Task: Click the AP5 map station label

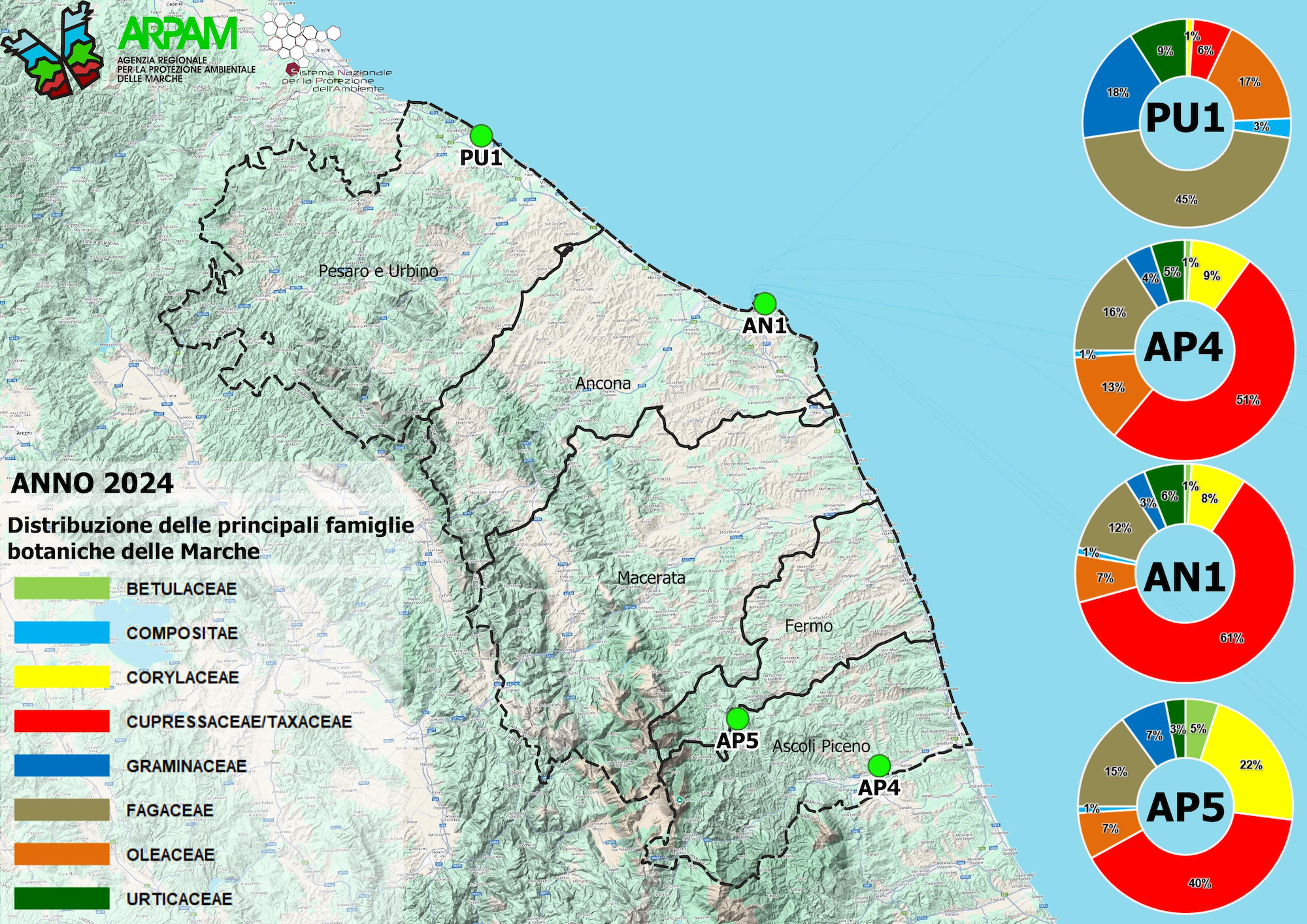Action: click(x=737, y=740)
